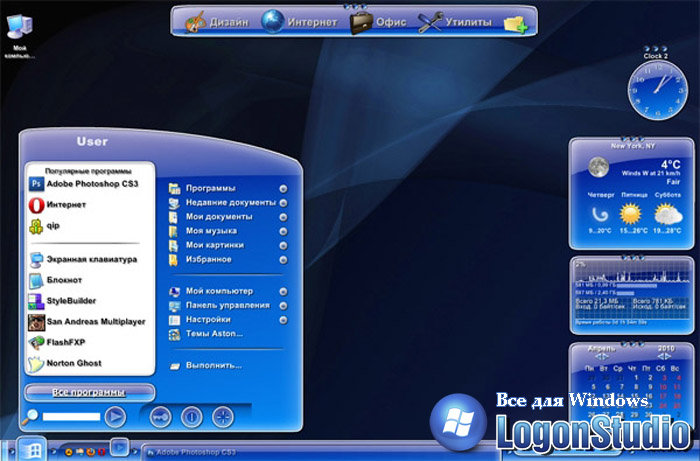The width and height of the screenshot is (700, 461).
Task: Launch Norton Ghost from start menu
Action: [65, 363]
